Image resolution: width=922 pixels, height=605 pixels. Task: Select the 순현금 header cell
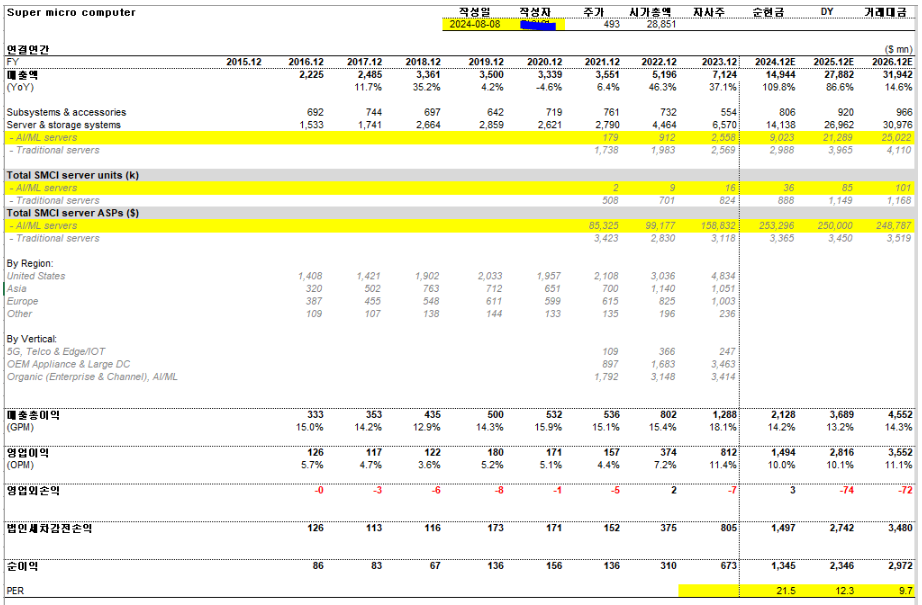(768, 12)
